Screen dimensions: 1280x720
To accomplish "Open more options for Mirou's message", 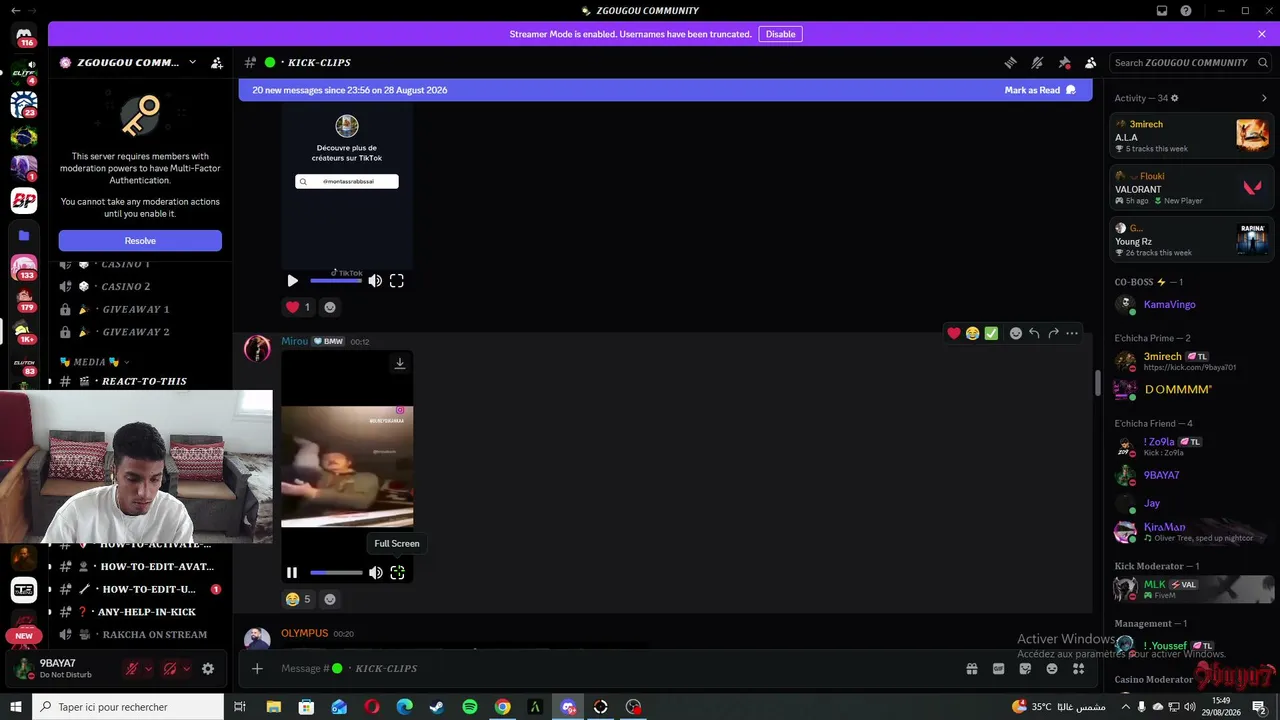I will 1072,333.
